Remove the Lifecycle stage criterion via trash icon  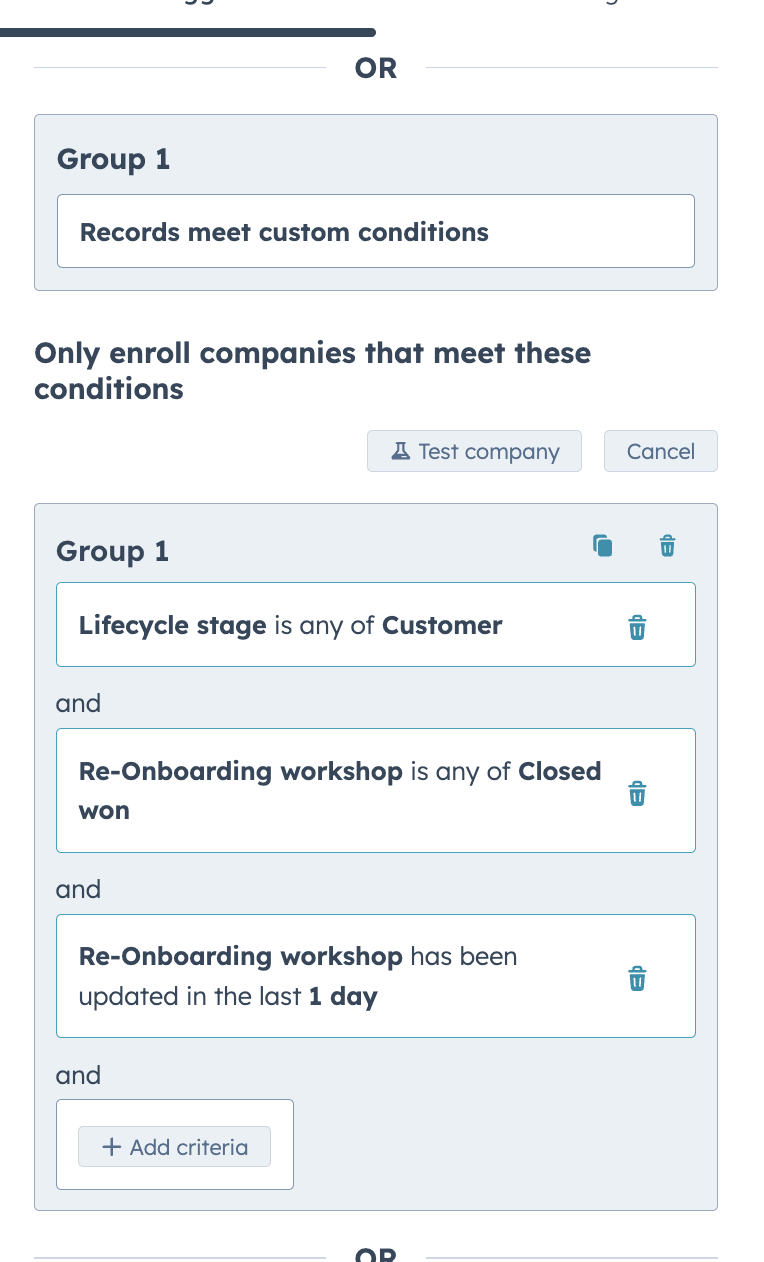pos(637,627)
